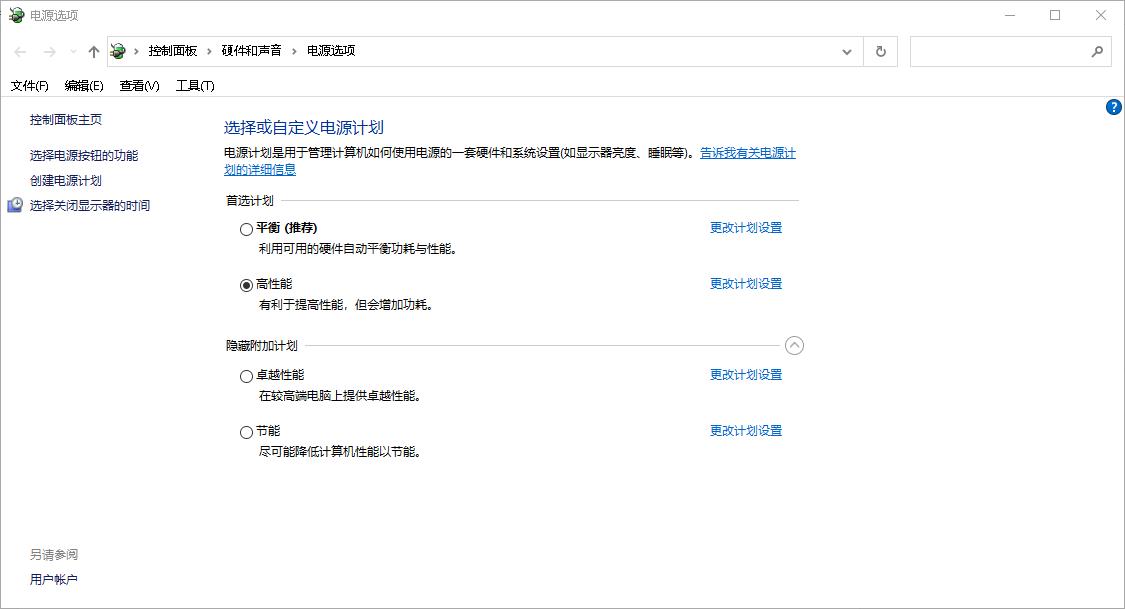The height and width of the screenshot is (609, 1125).
Task: Select the 节能 power plan
Action: 246,431
